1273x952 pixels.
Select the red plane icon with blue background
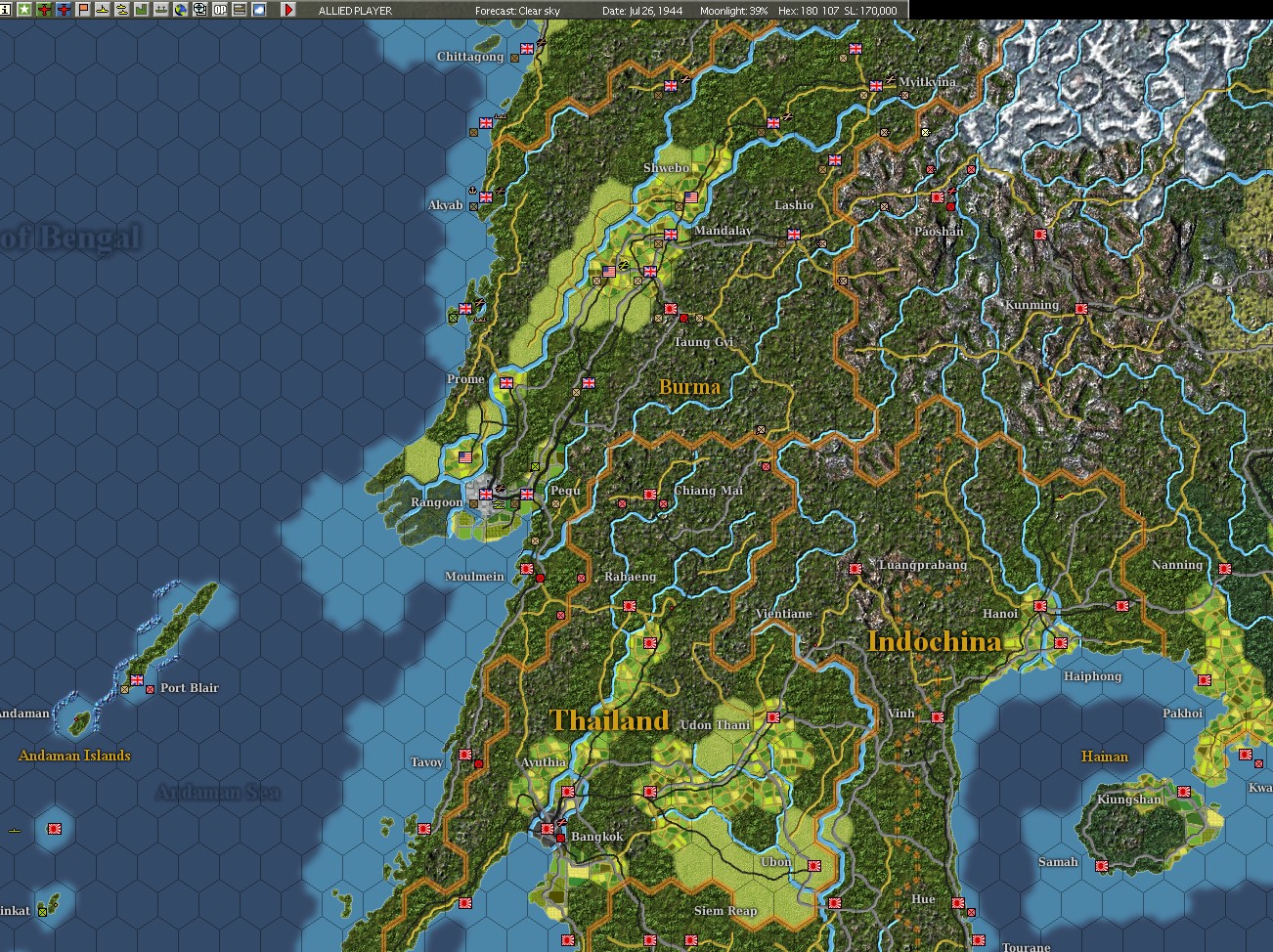click(64, 10)
